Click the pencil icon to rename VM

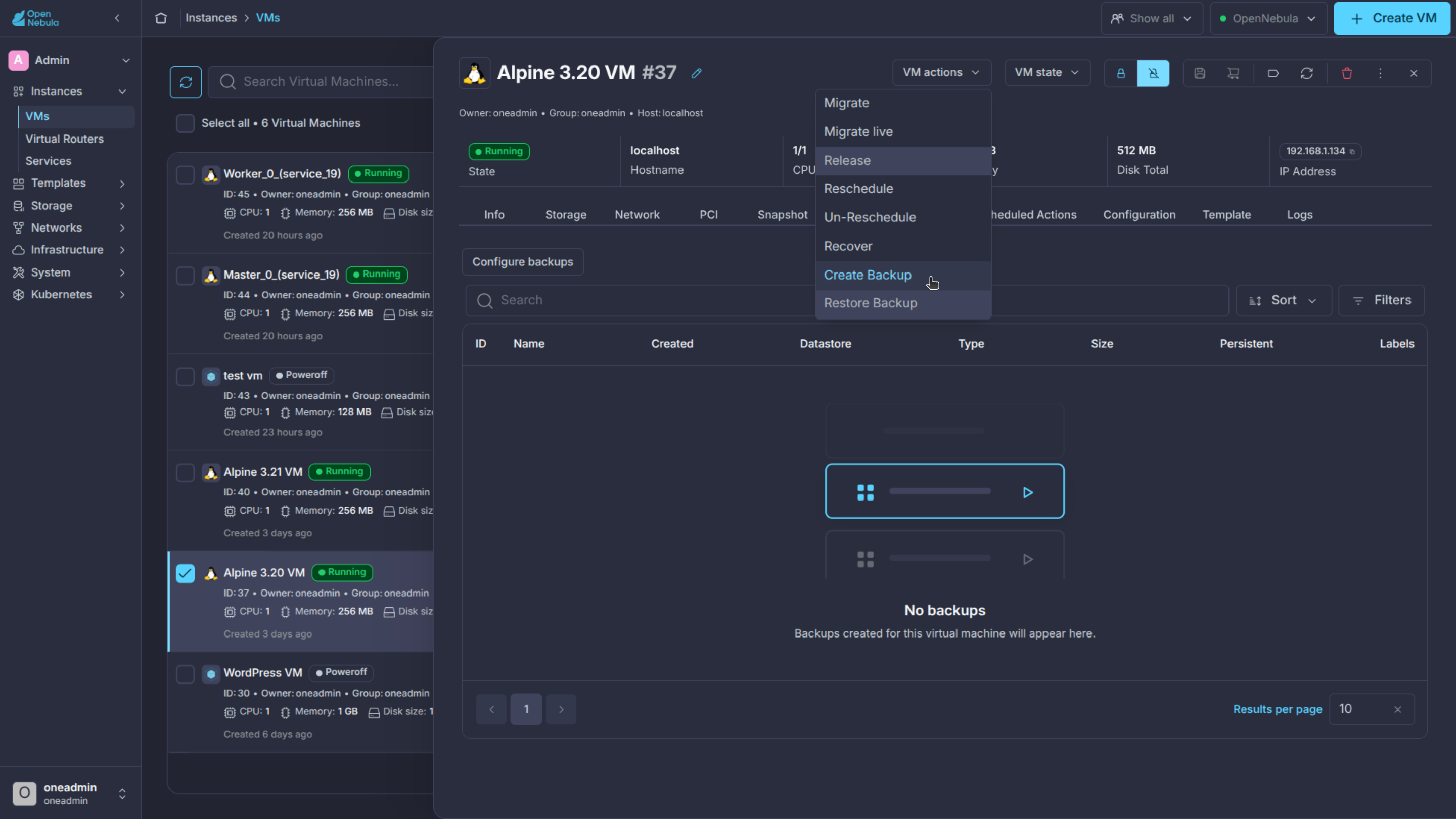tap(696, 73)
